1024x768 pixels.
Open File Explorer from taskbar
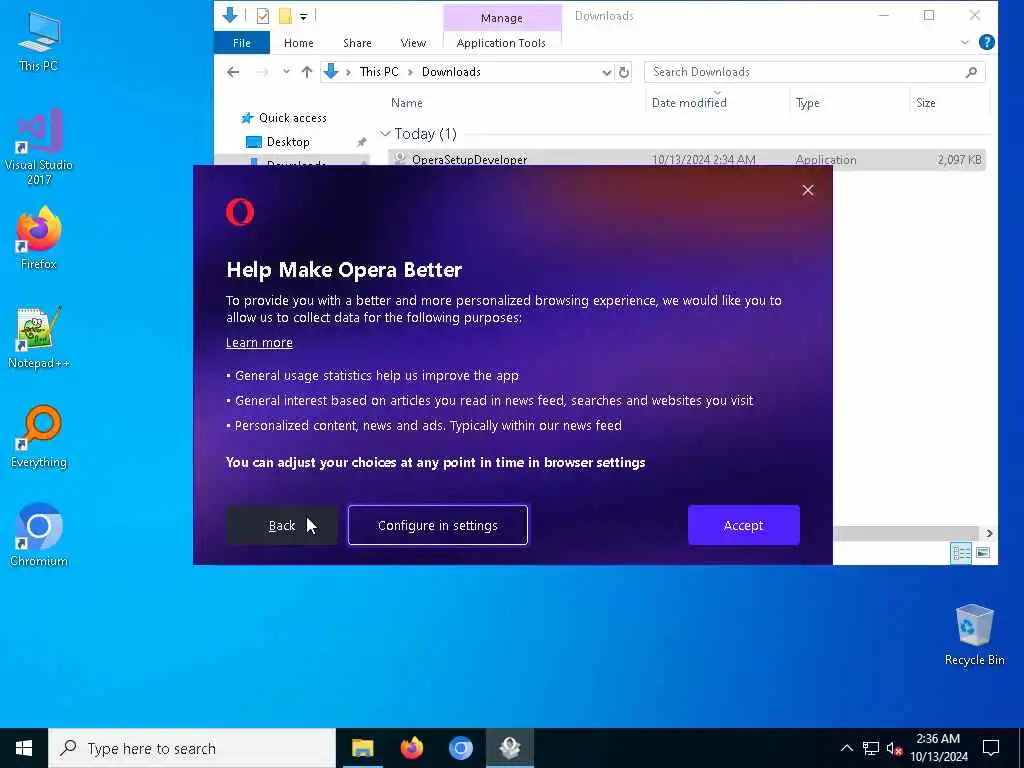362,748
